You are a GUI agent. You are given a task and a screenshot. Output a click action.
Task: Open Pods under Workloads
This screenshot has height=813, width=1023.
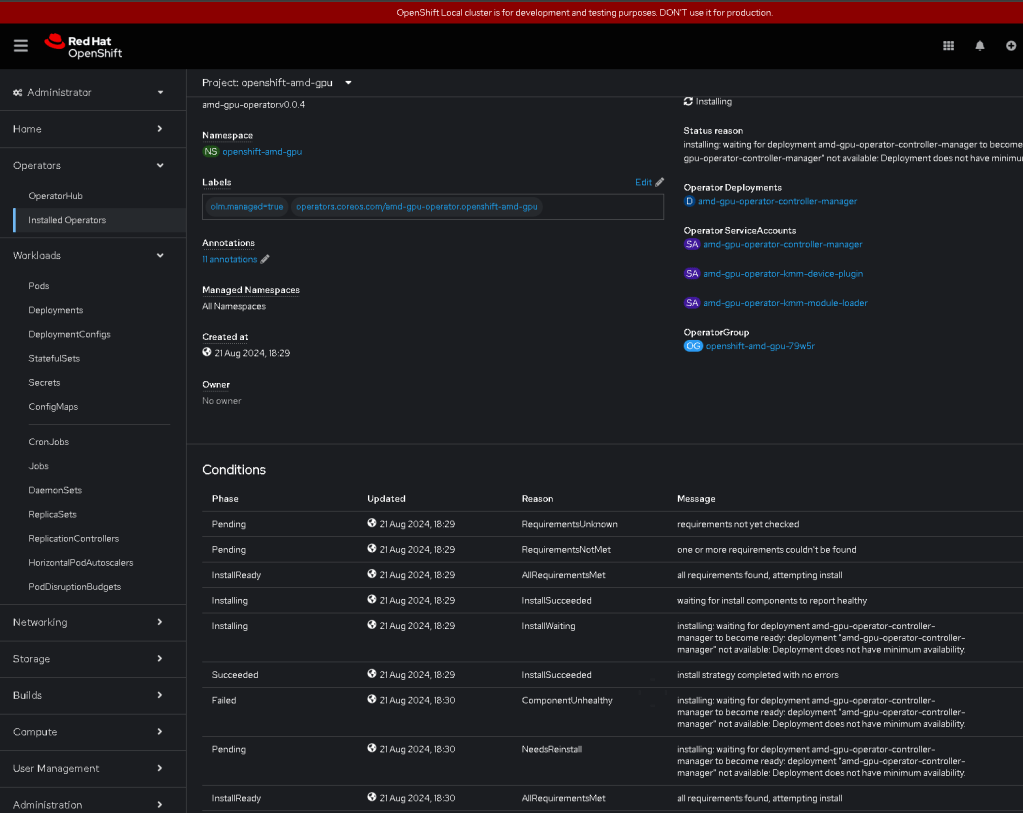pos(39,286)
